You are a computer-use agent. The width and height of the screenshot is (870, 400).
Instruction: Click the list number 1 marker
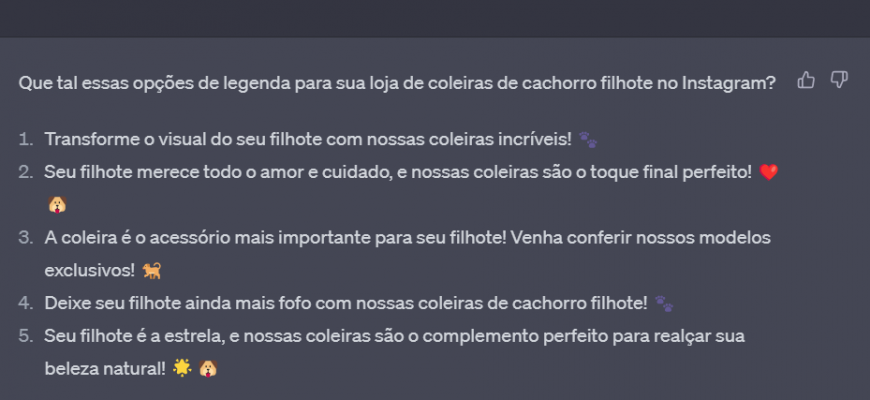26,139
